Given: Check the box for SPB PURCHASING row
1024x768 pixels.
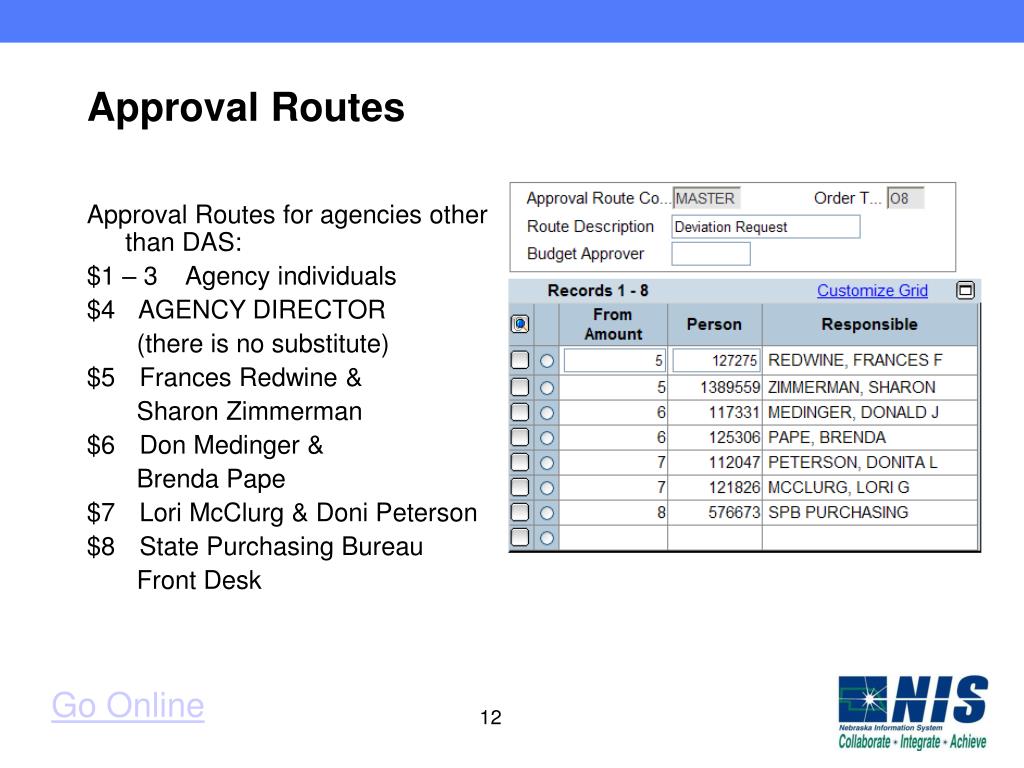Looking at the screenshot, I should click(520, 512).
